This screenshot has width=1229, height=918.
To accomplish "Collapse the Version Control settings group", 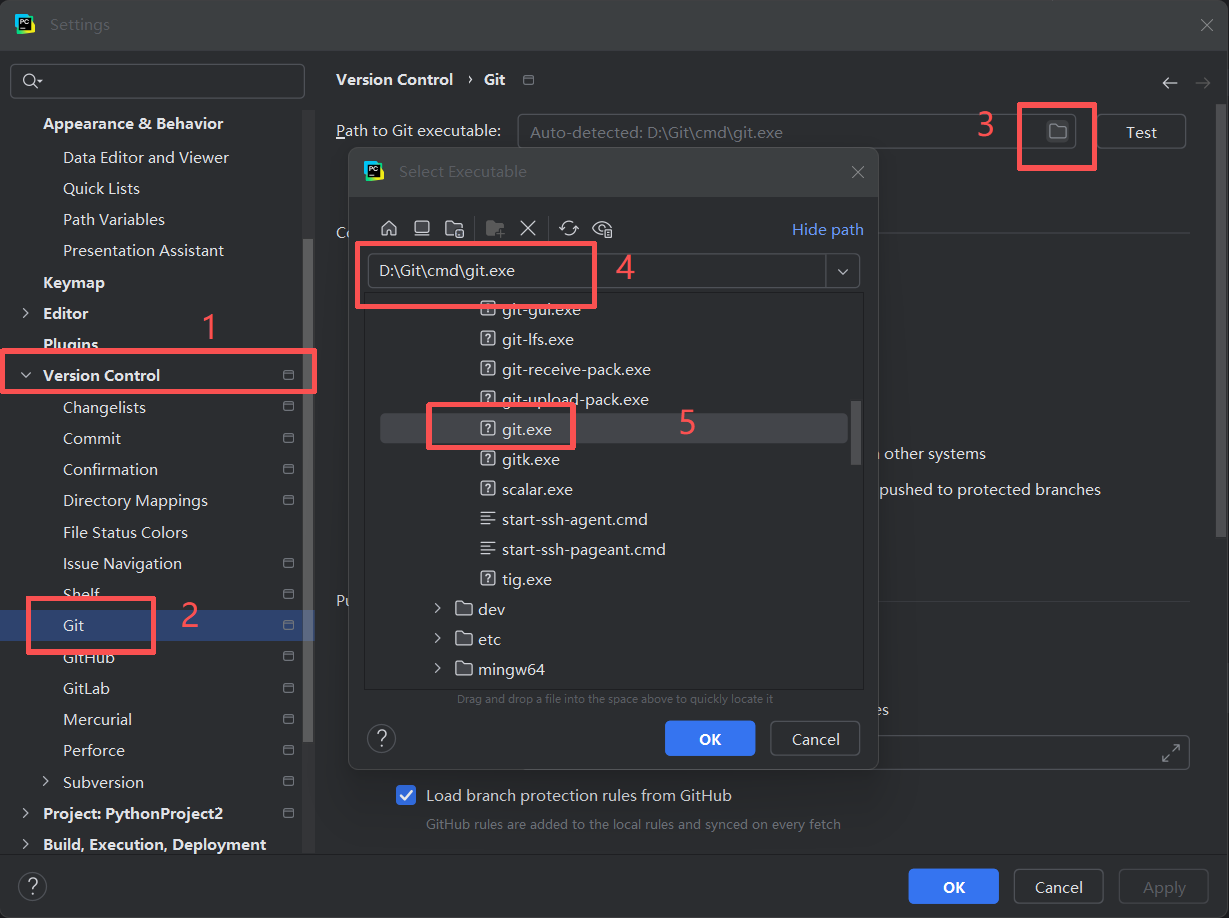I will click(x=25, y=376).
